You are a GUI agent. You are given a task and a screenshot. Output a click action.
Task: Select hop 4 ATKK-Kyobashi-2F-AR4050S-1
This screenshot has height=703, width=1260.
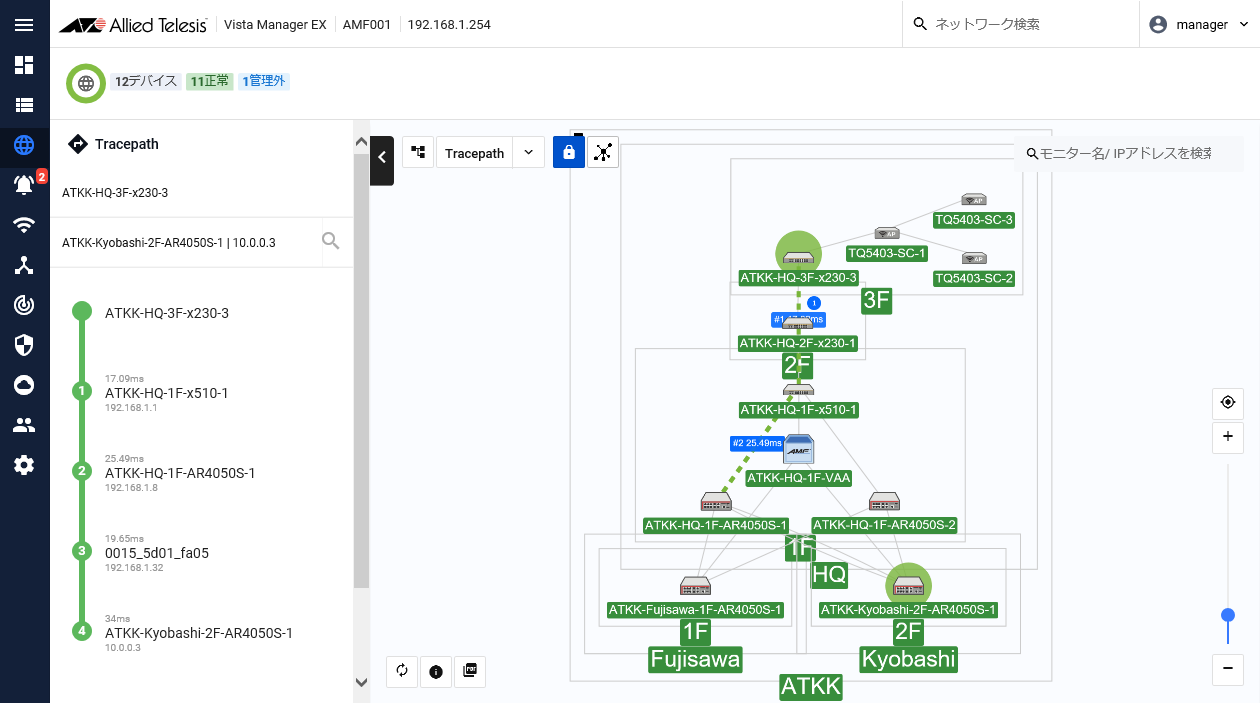(x=198, y=633)
